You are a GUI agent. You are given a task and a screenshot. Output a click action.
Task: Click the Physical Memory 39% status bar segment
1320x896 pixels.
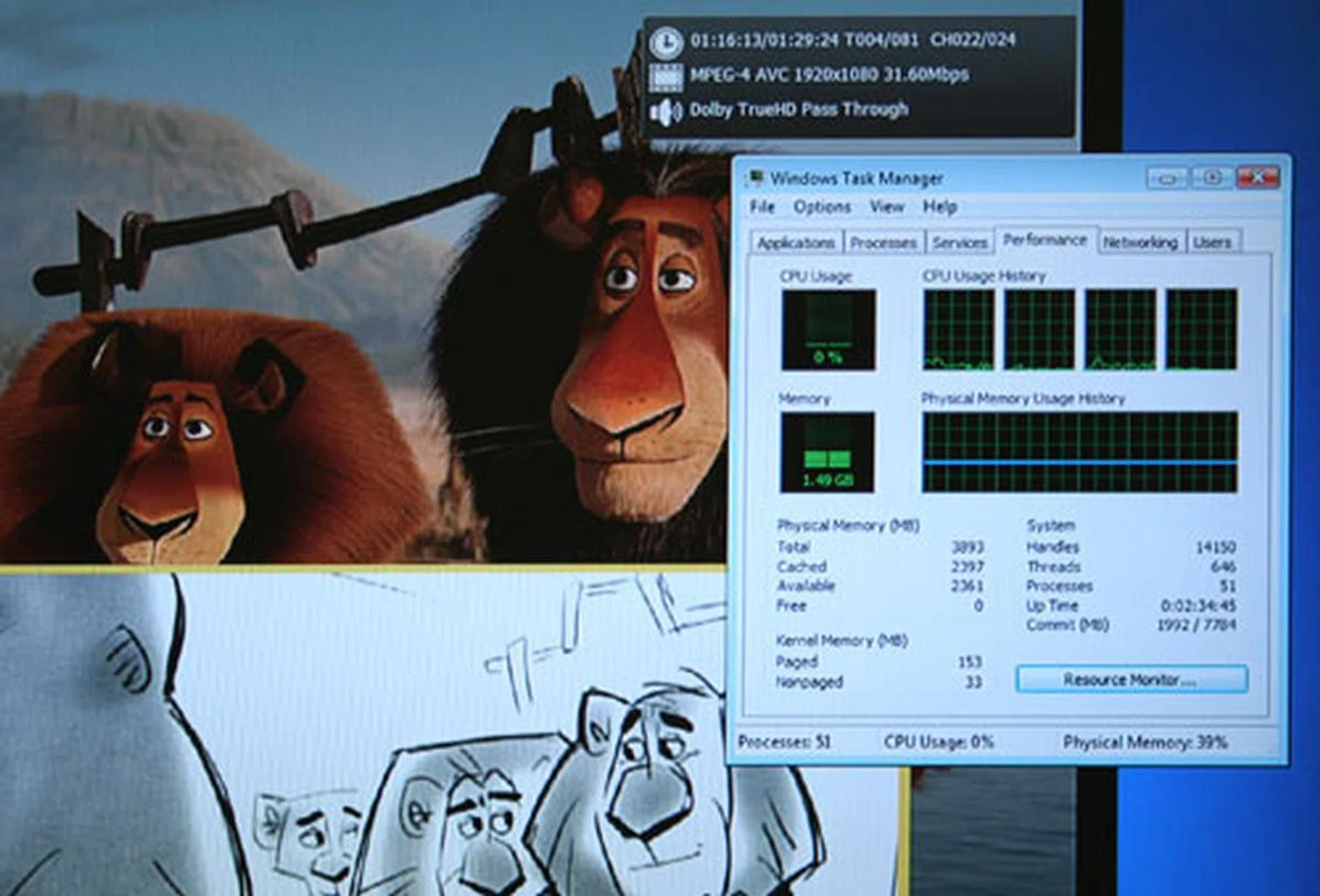1147,742
